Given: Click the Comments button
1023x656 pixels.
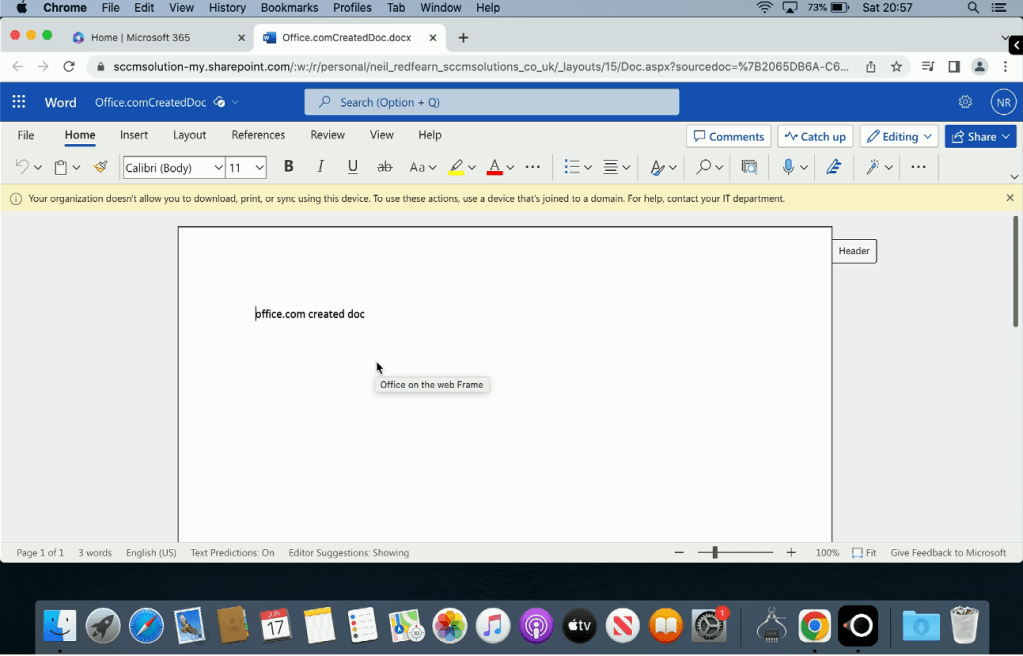Looking at the screenshot, I should 729,137.
